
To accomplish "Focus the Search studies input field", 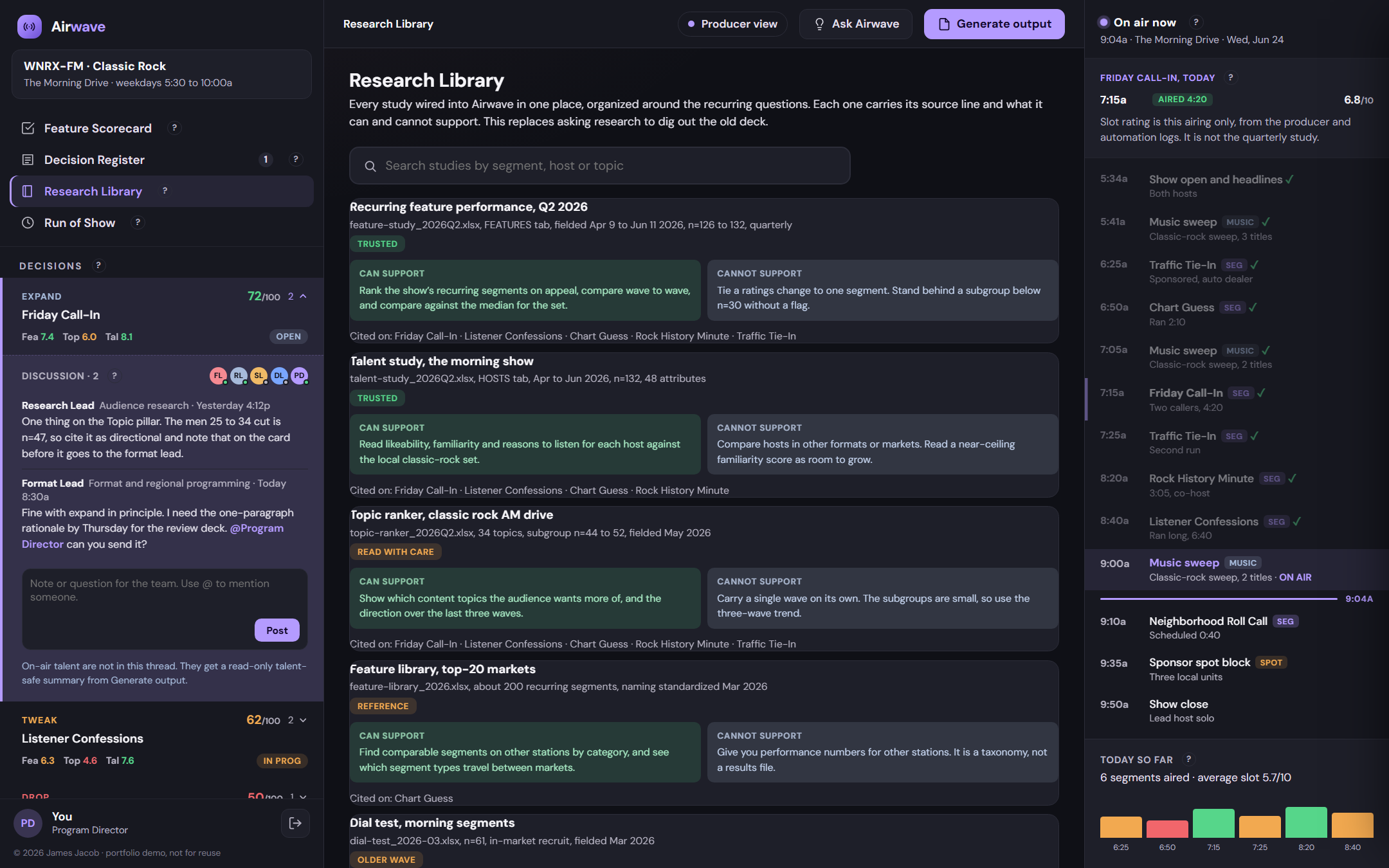I will (x=599, y=166).
